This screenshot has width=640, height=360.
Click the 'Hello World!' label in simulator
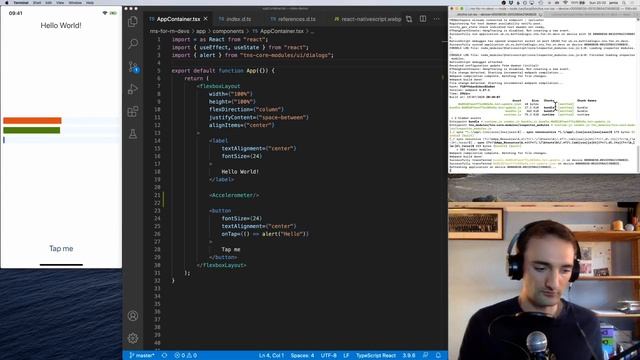61,25
